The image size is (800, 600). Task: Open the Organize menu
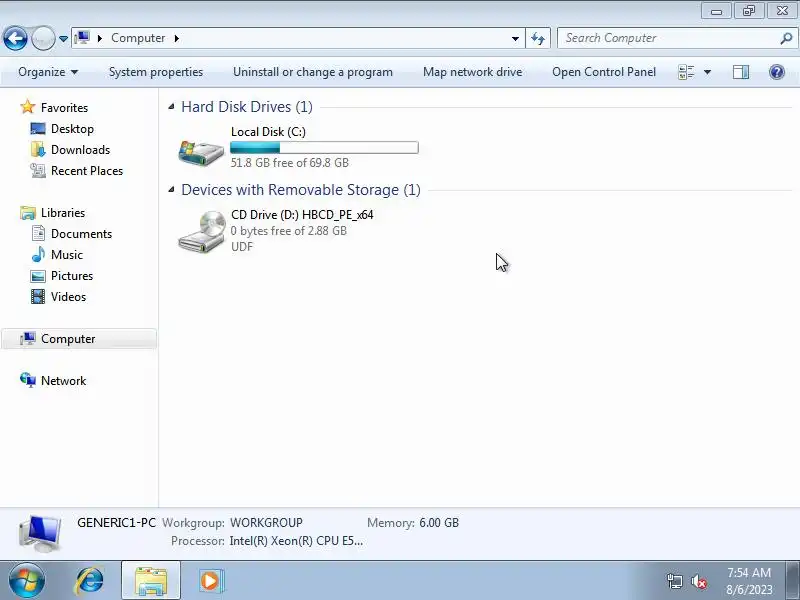pos(48,72)
